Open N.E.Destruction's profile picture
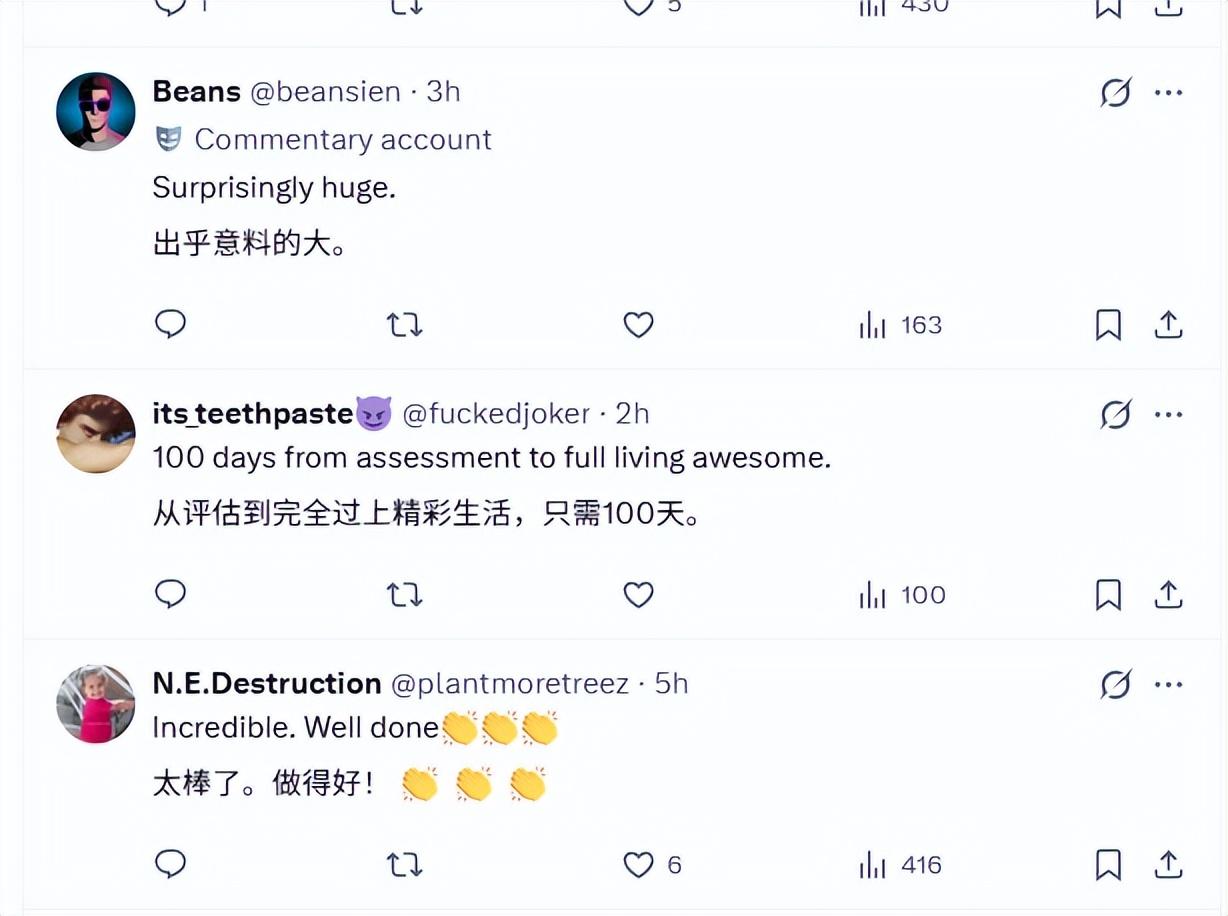Image resolution: width=1228 pixels, height=916 pixels. (x=96, y=703)
